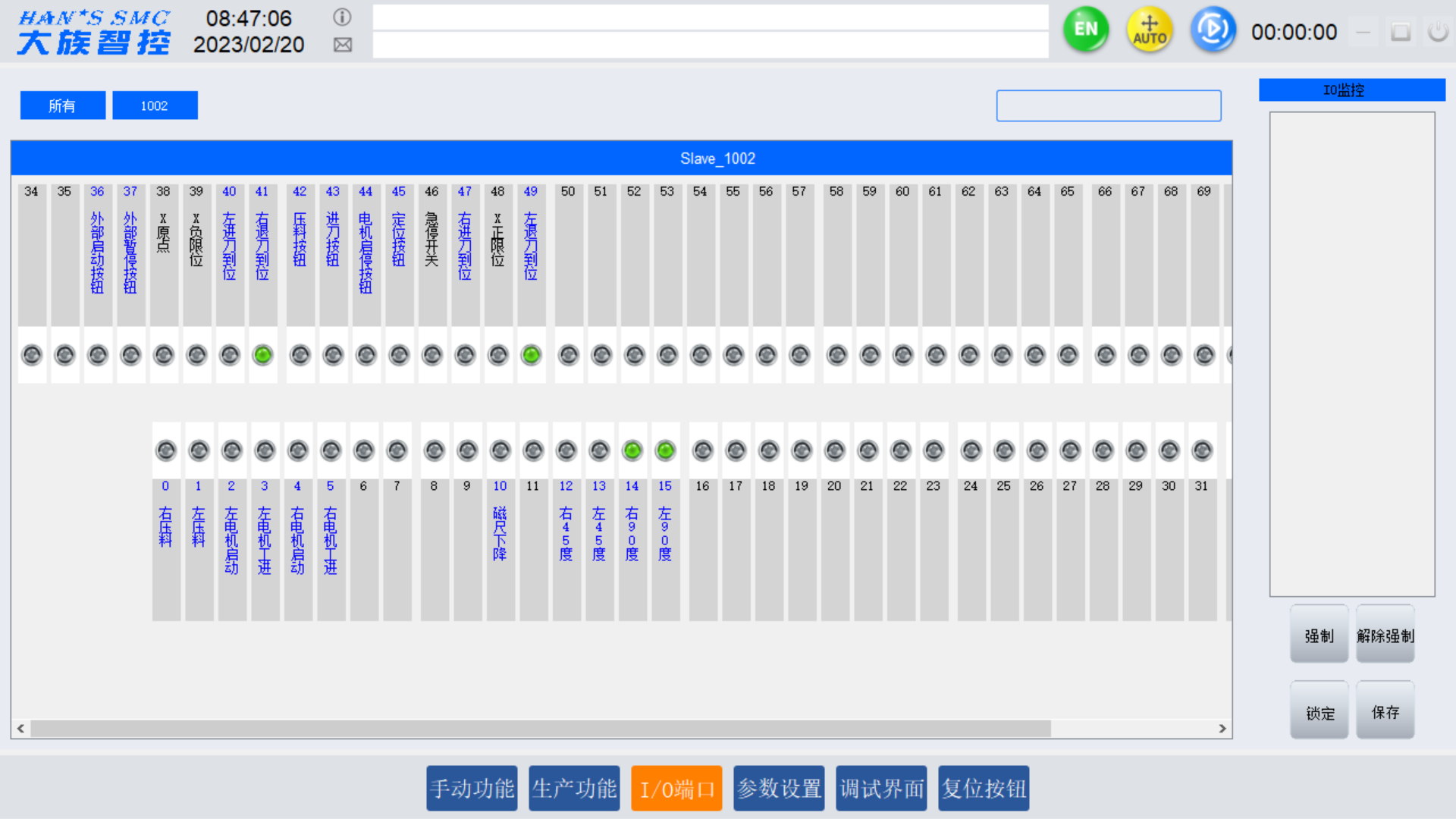Toggle input 41 indicator light
Image resolution: width=1456 pixels, height=819 pixels.
262,355
